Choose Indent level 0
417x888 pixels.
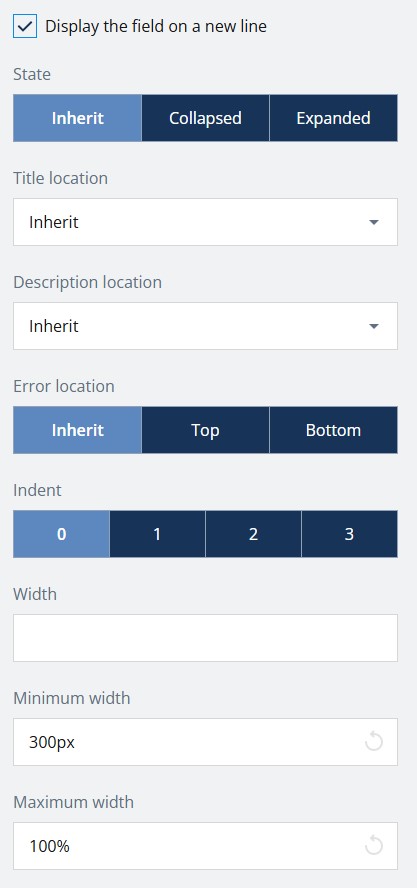(61, 534)
